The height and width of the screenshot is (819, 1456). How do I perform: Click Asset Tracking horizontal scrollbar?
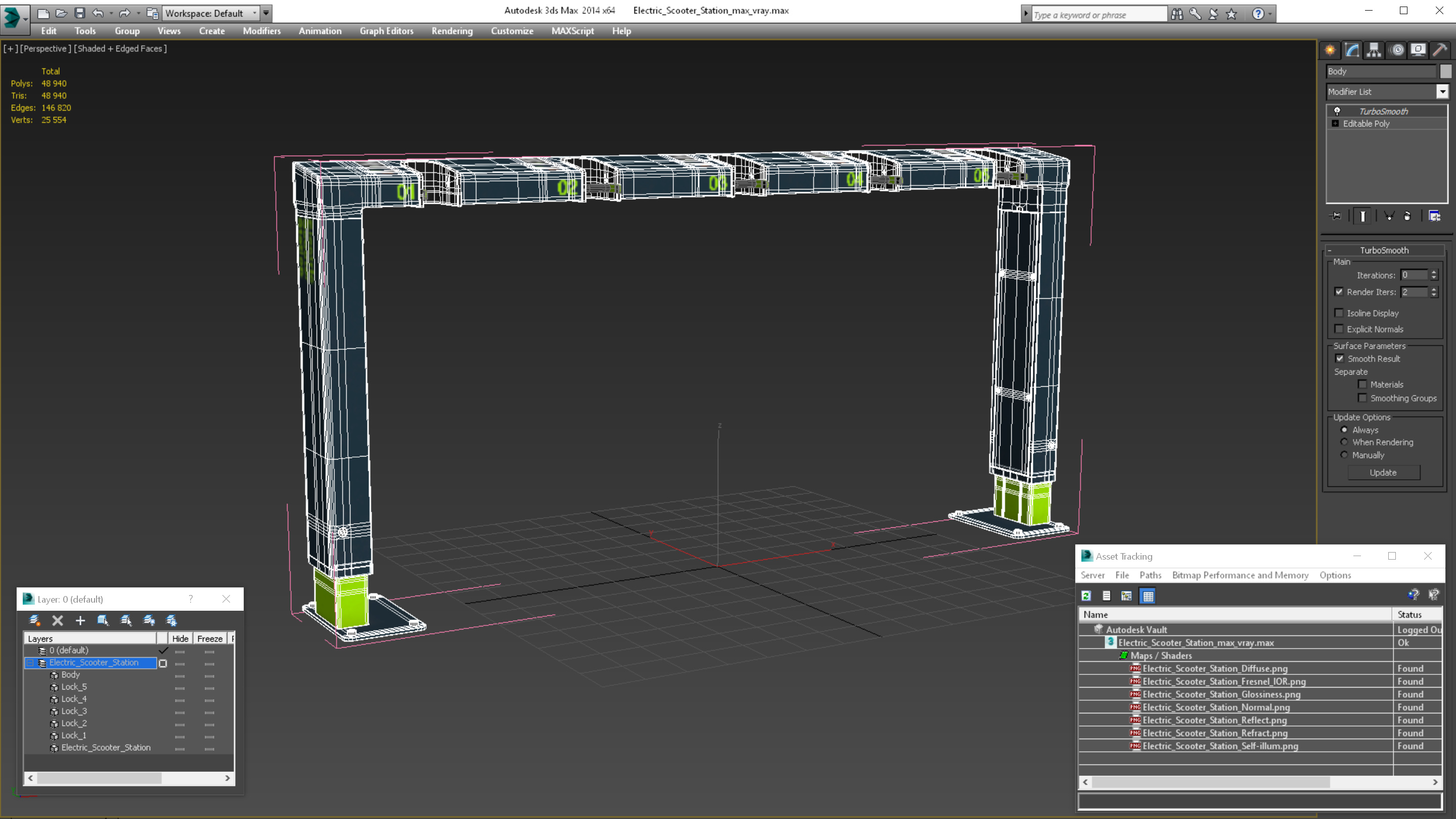click(x=1211, y=782)
